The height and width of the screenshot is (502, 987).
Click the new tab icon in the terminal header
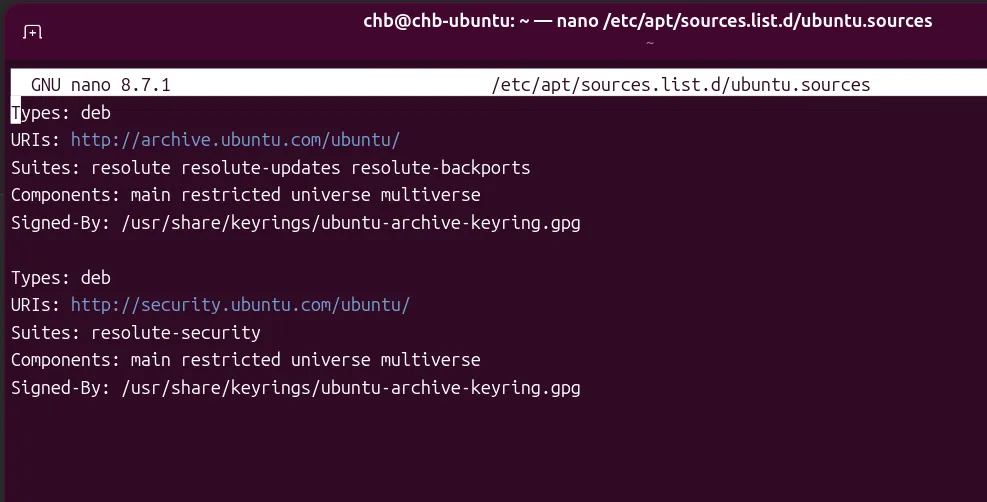pyautogui.click(x=33, y=31)
